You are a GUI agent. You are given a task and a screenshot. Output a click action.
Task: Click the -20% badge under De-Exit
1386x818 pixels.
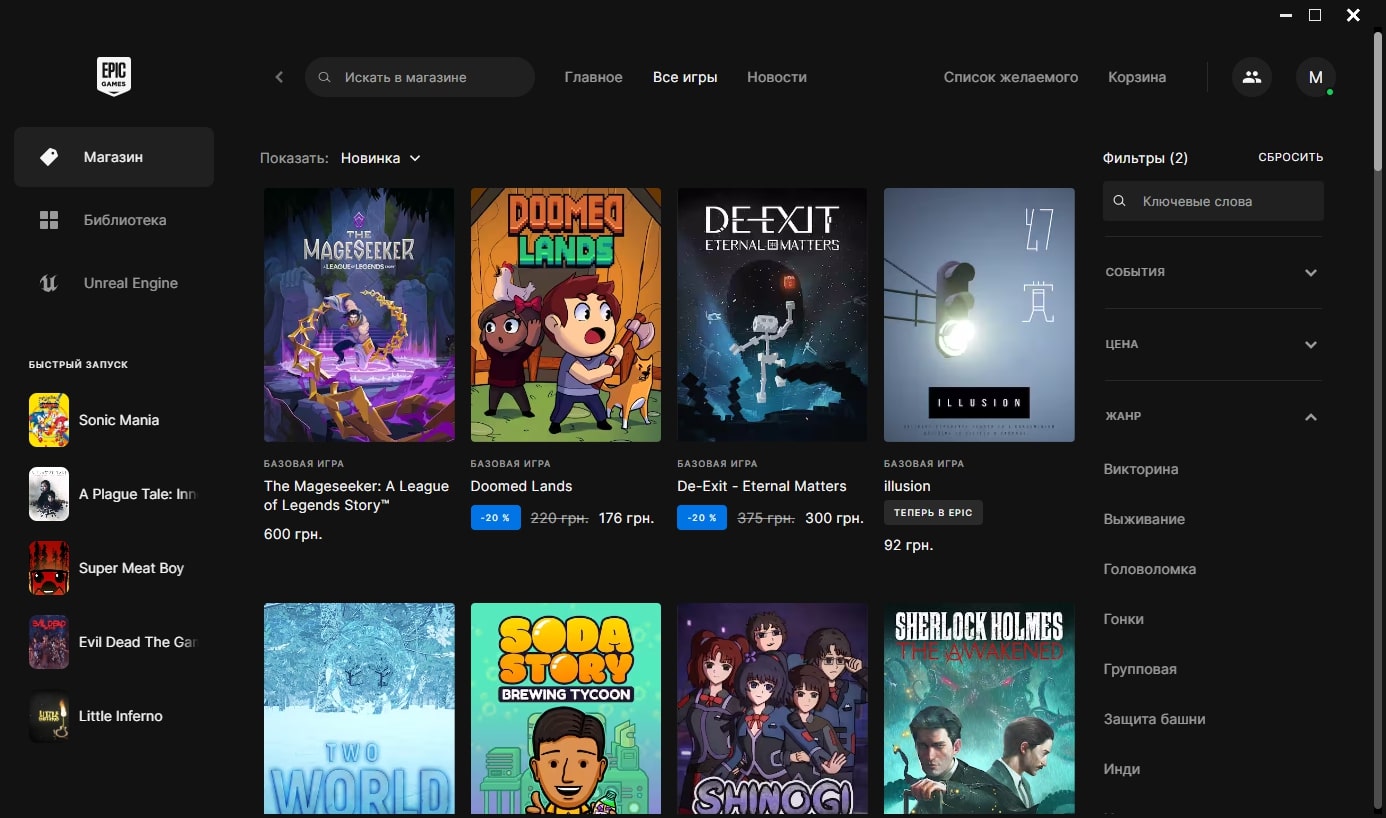pos(702,518)
